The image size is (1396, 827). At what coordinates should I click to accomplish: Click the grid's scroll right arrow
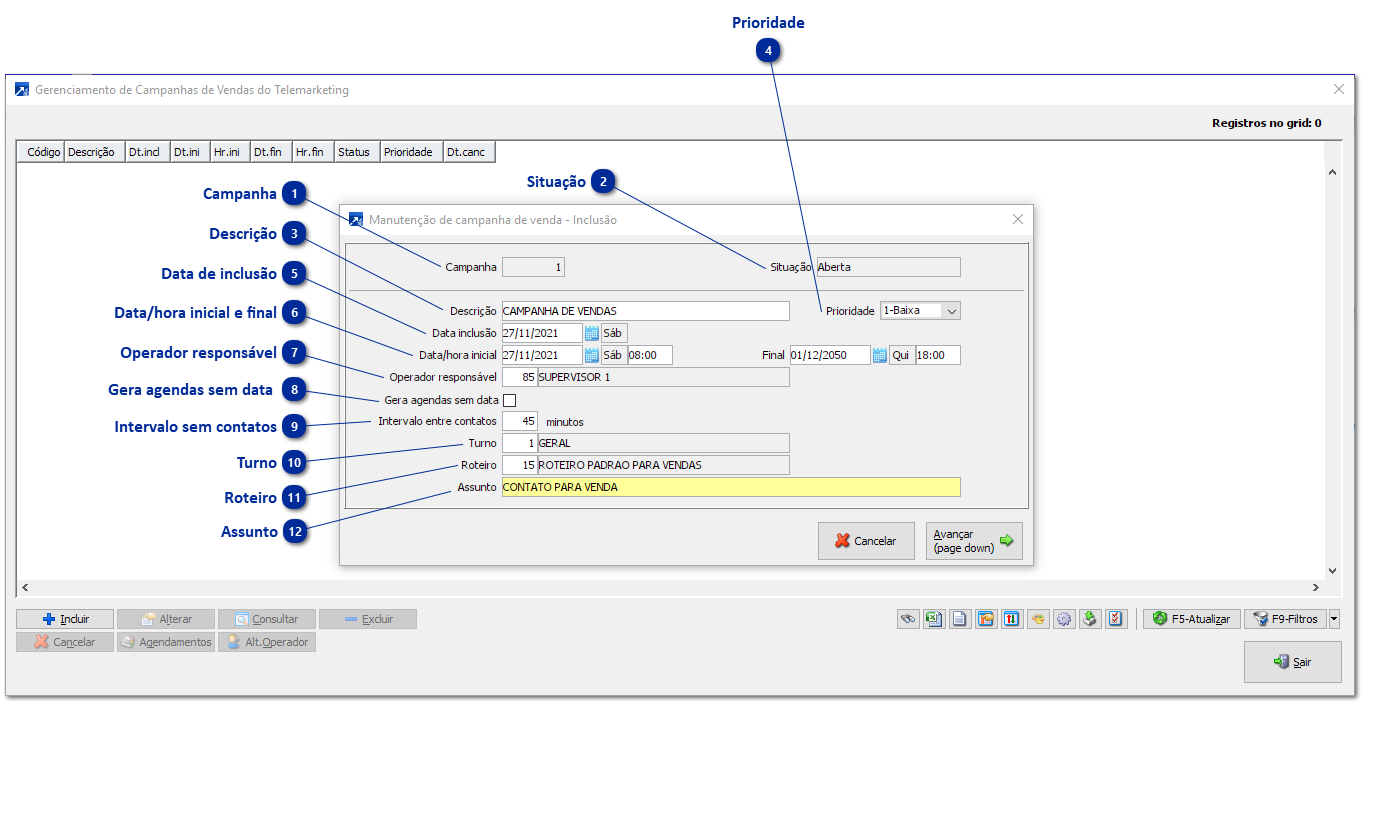click(x=1316, y=587)
